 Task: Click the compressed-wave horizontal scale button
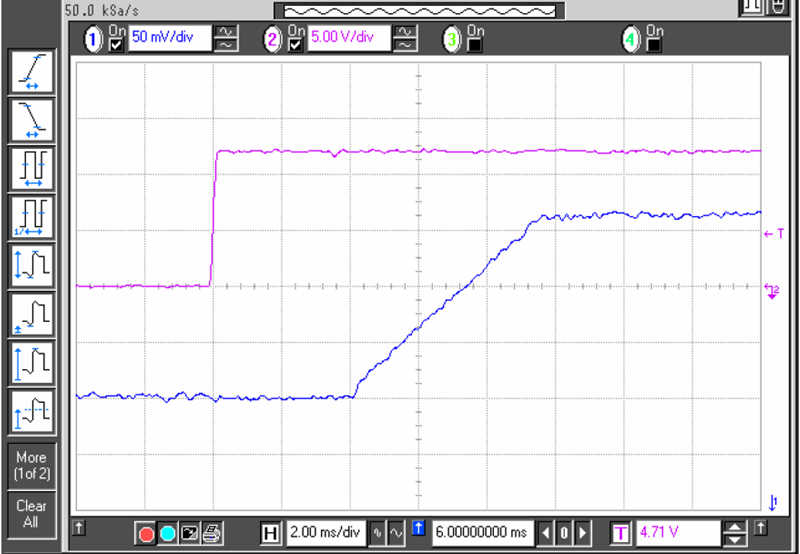coord(378,533)
